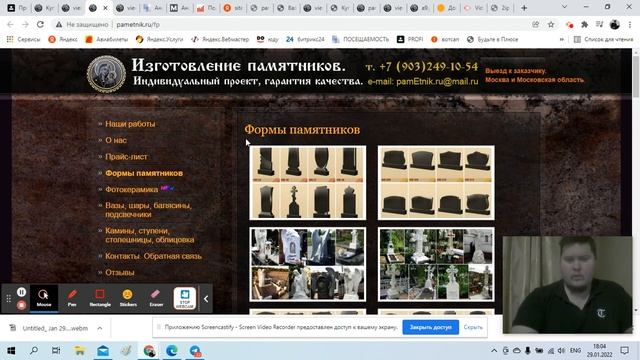640x360 pixels.
Task: Pause the screen recording
Action: pyautogui.click(x=21, y=292)
